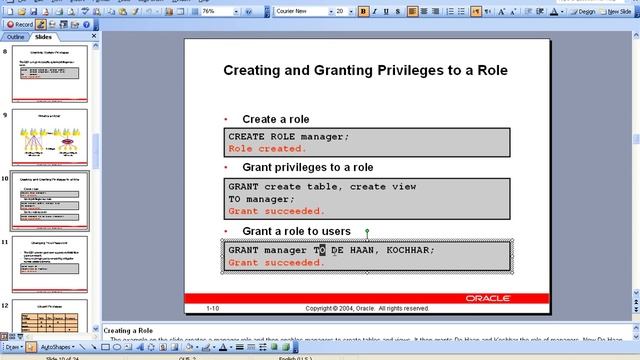Click the Creating a Role notes heading

(x=128, y=331)
